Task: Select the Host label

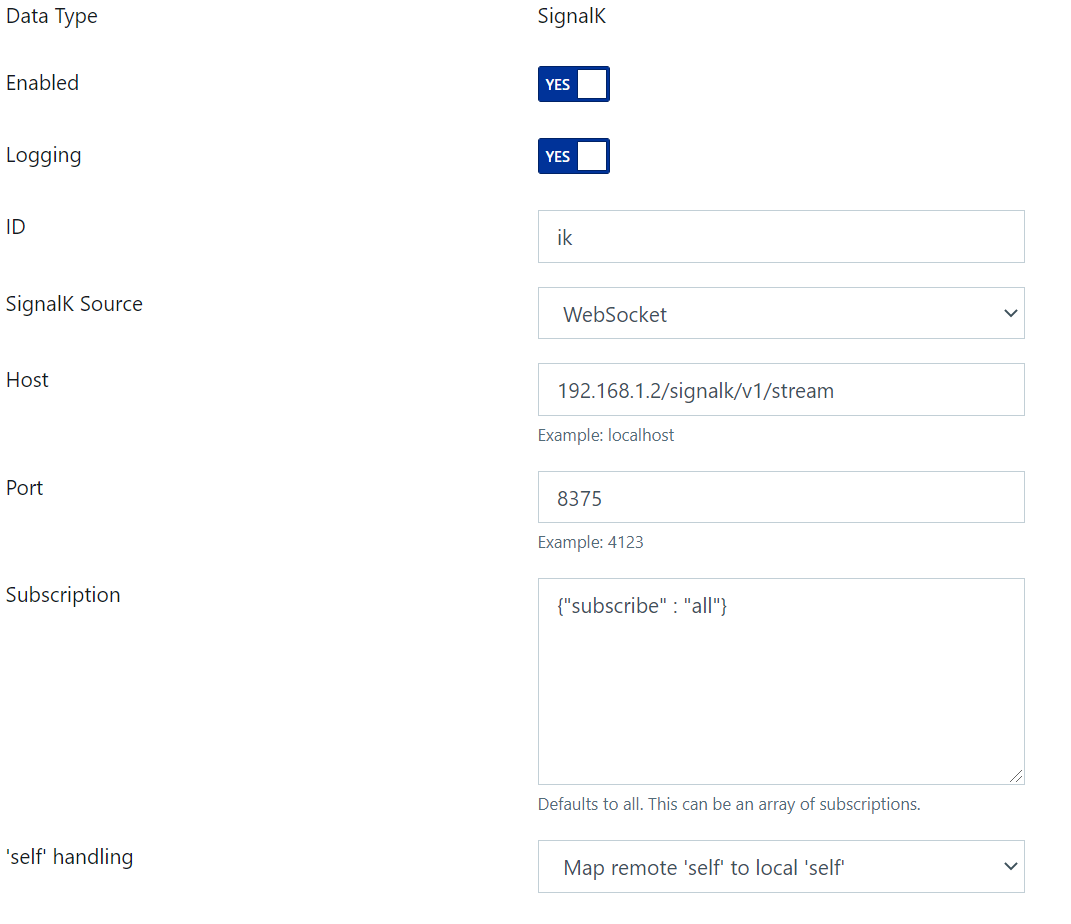Action: pyautogui.click(x=26, y=379)
